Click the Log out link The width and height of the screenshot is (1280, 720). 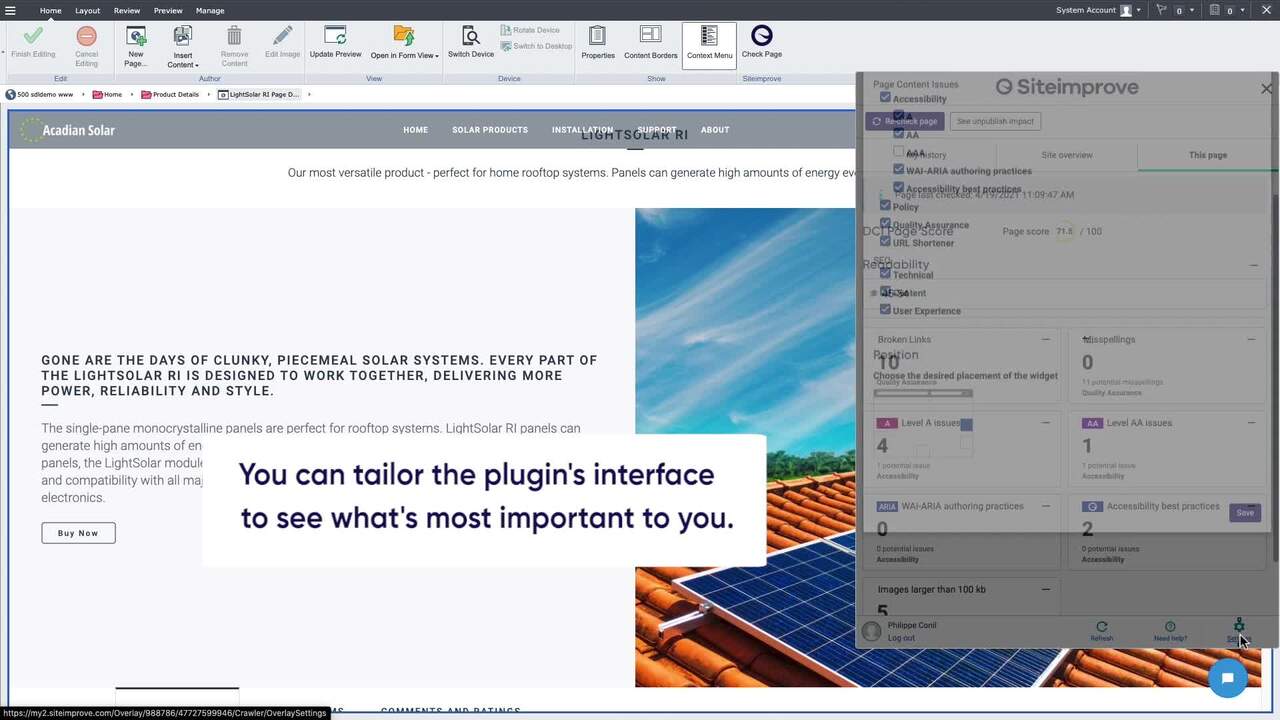(x=901, y=638)
